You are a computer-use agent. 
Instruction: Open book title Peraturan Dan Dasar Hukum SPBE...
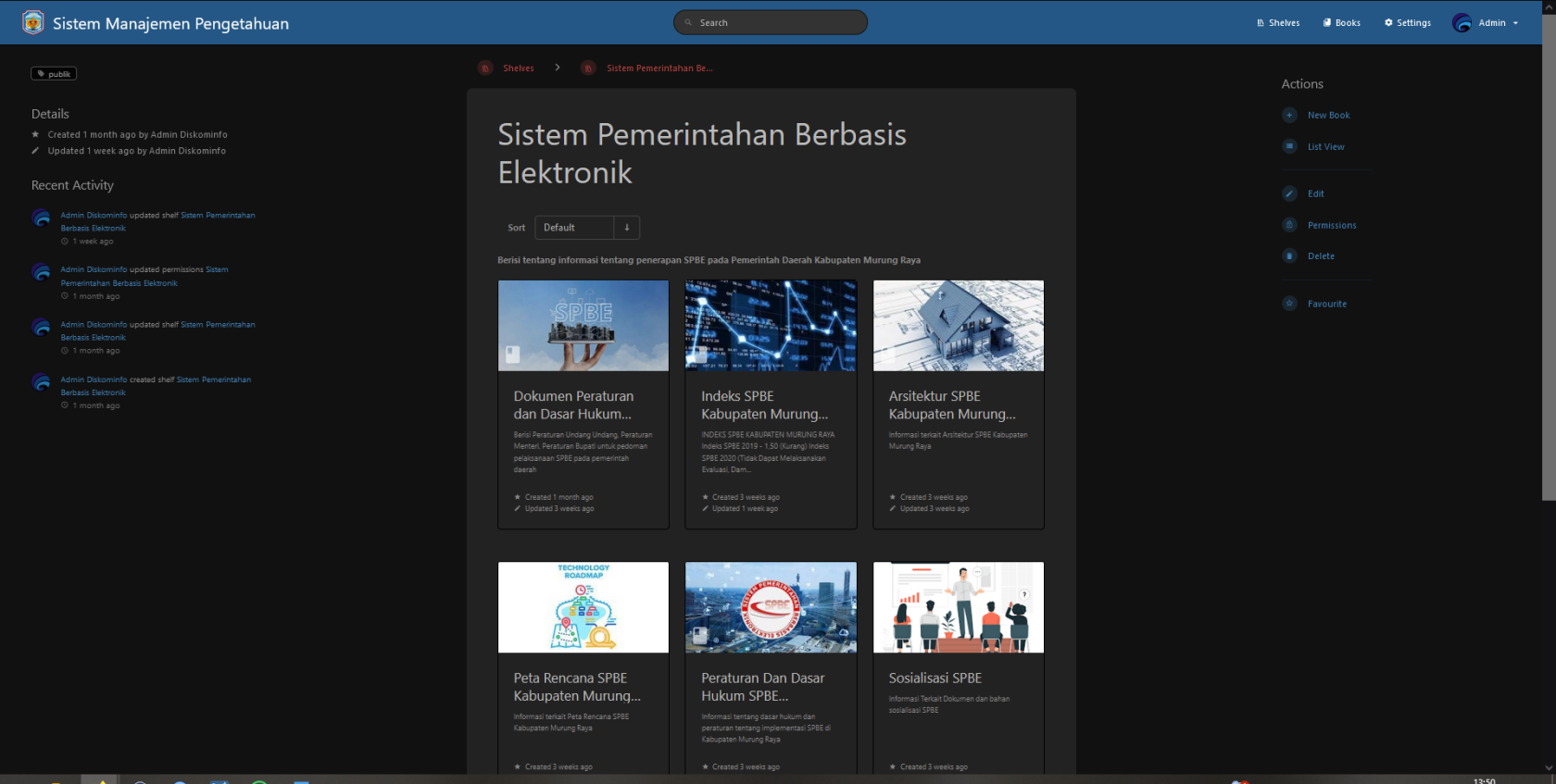pos(763,687)
